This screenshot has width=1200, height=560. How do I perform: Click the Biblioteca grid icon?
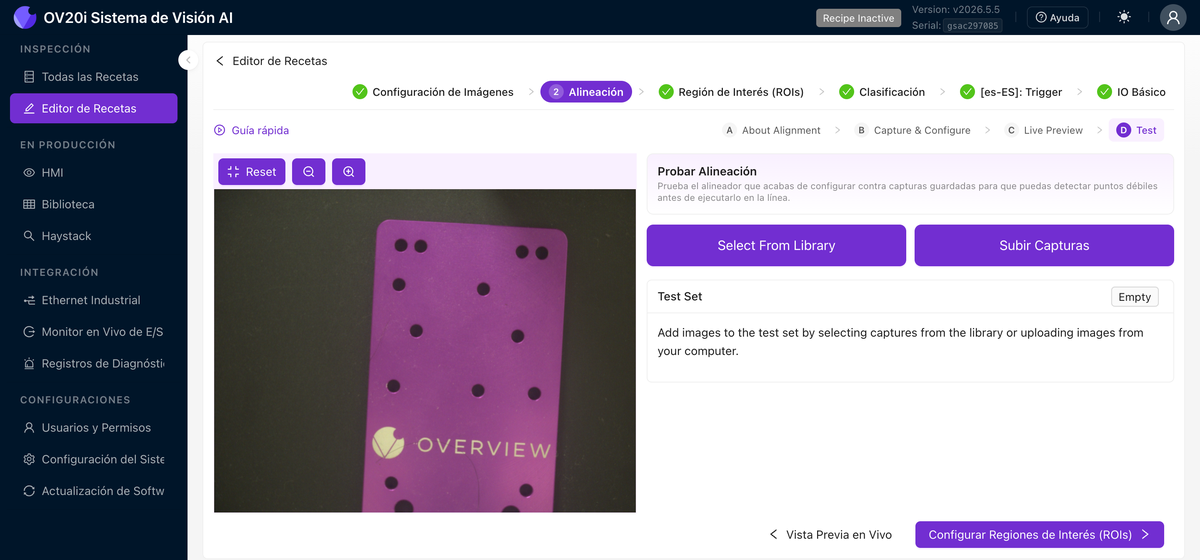tap(29, 204)
